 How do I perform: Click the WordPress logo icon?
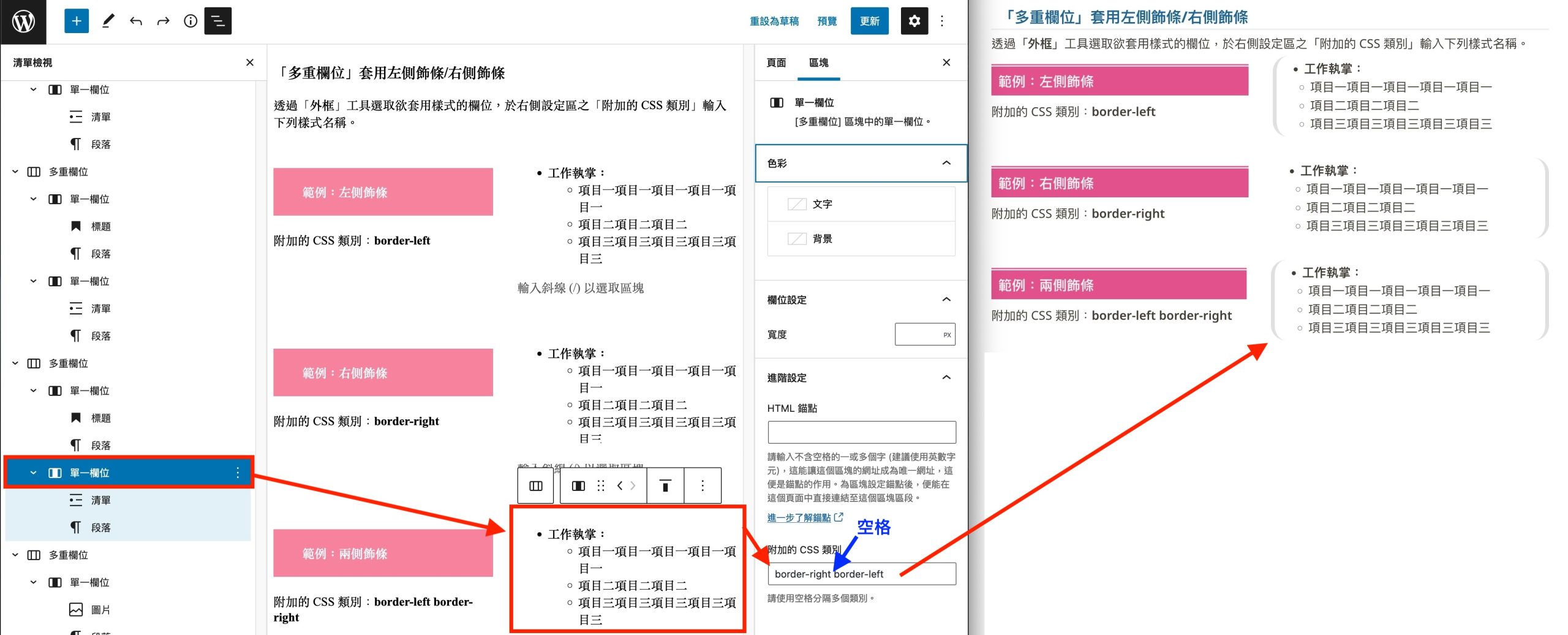coord(23,21)
